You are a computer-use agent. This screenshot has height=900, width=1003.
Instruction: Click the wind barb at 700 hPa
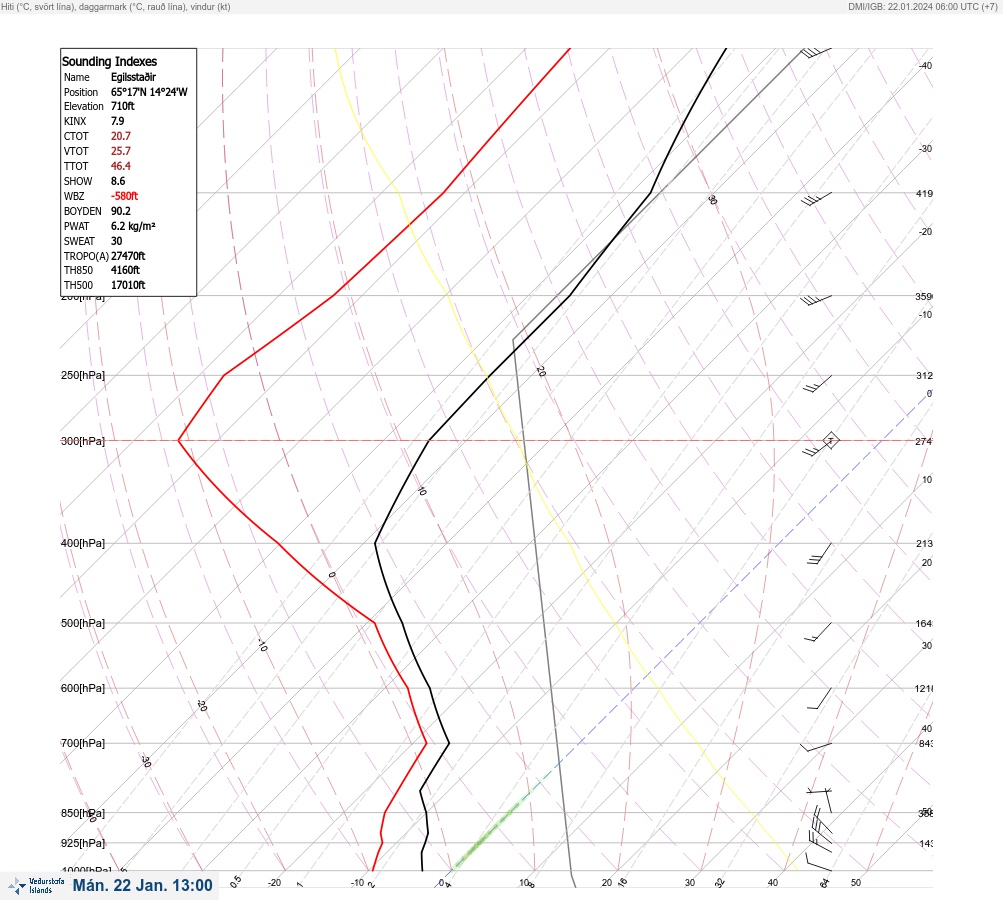[x=816, y=747]
